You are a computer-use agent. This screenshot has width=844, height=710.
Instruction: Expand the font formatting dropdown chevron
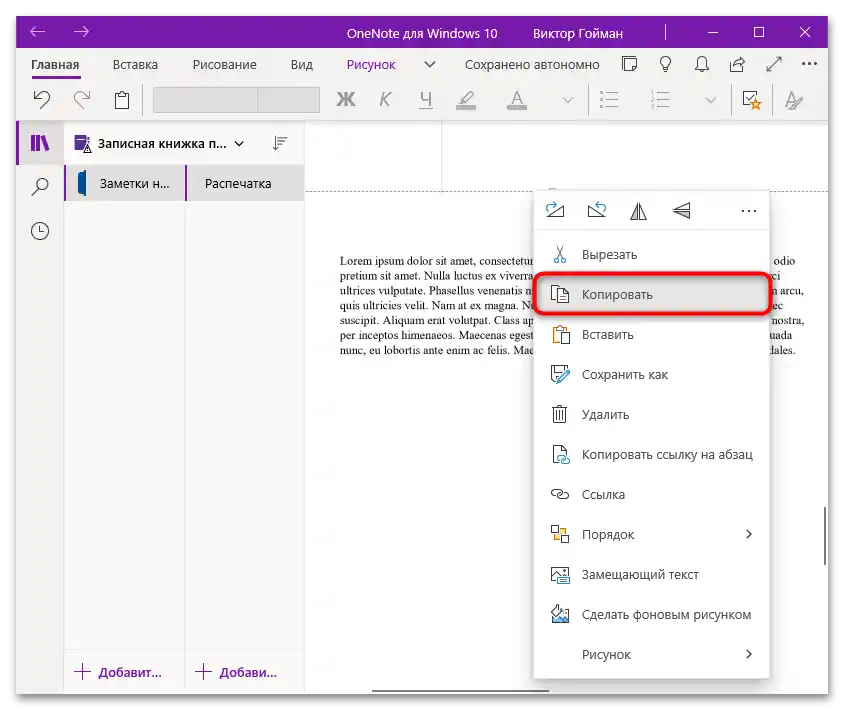pyautogui.click(x=567, y=100)
